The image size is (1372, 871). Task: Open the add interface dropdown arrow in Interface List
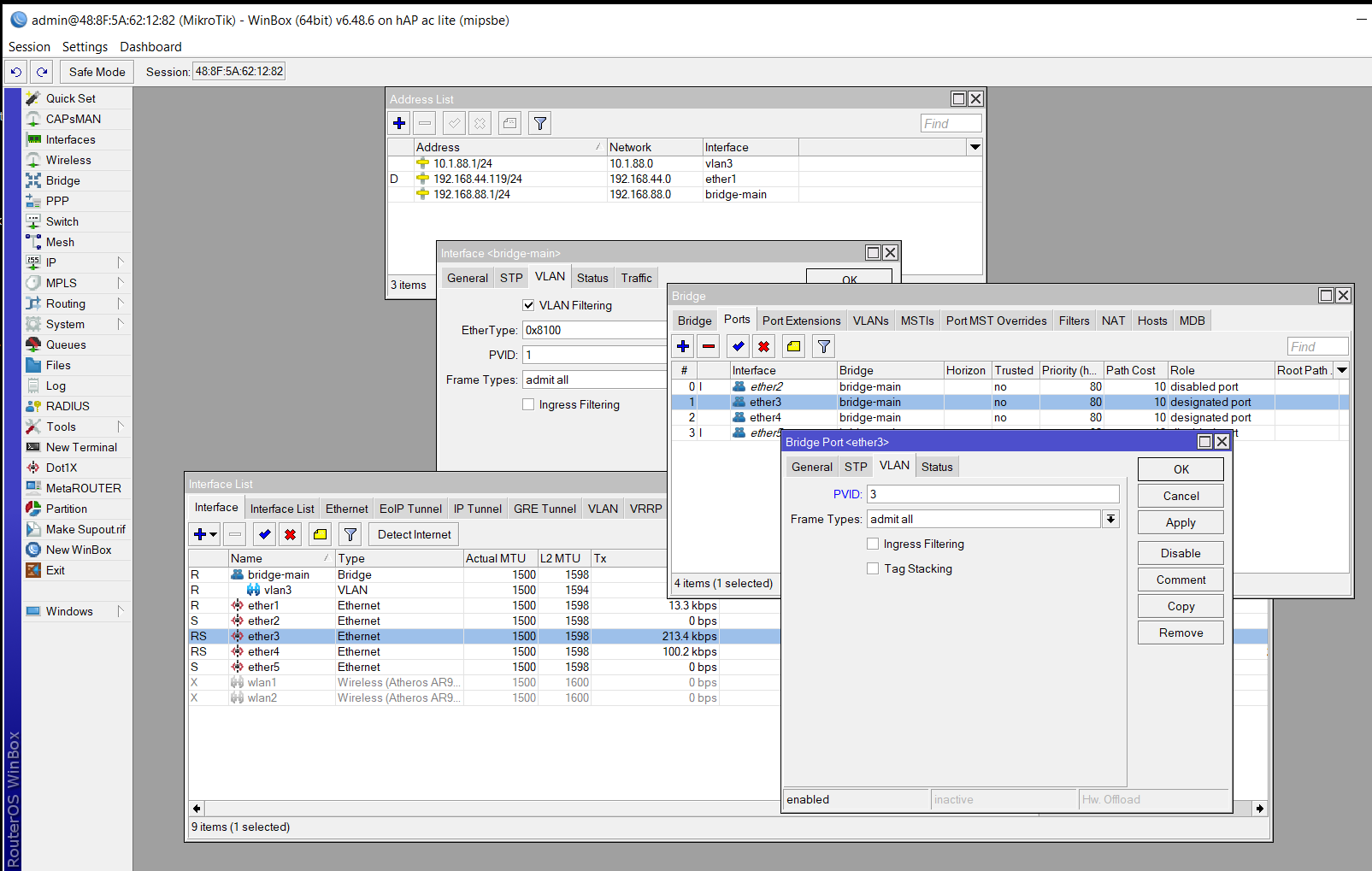tap(213, 534)
